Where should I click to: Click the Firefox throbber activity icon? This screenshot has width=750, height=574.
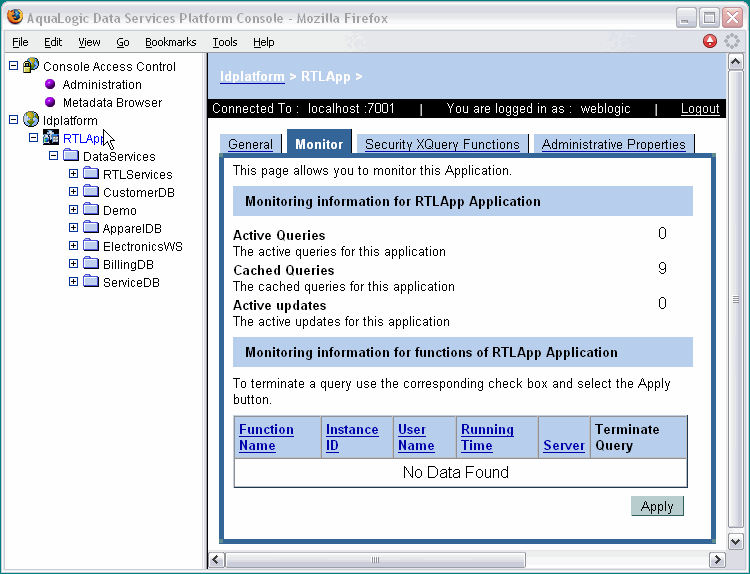pyautogui.click(x=732, y=41)
